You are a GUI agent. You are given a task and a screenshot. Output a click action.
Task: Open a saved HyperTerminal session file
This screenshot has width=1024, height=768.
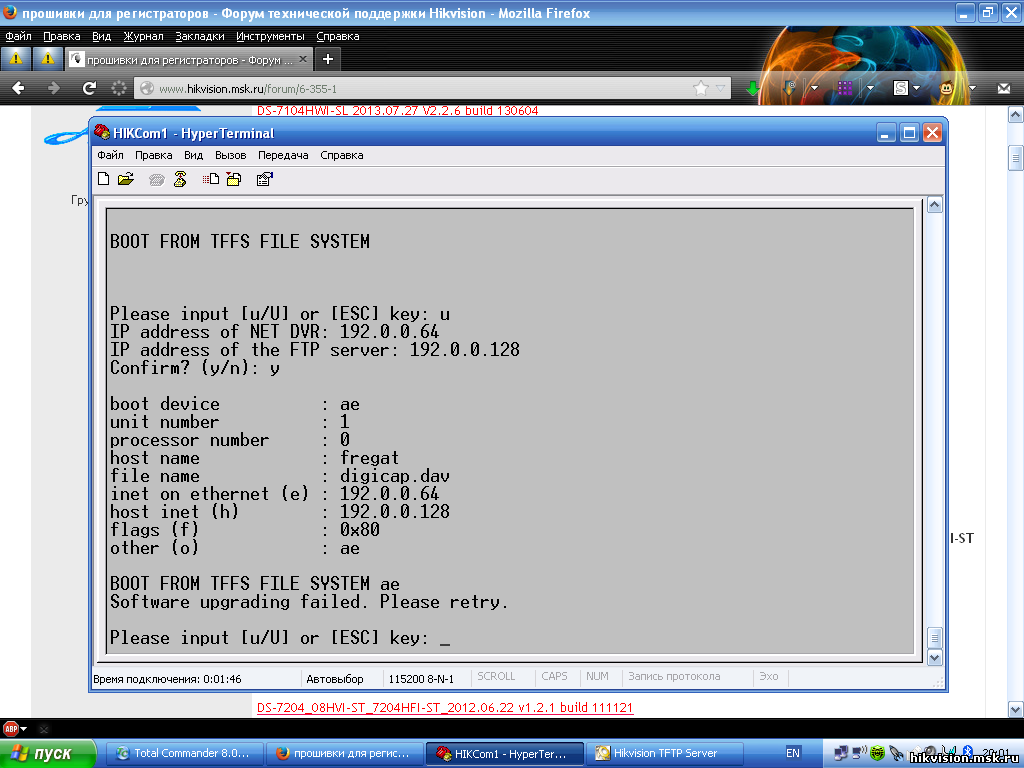click(126, 179)
